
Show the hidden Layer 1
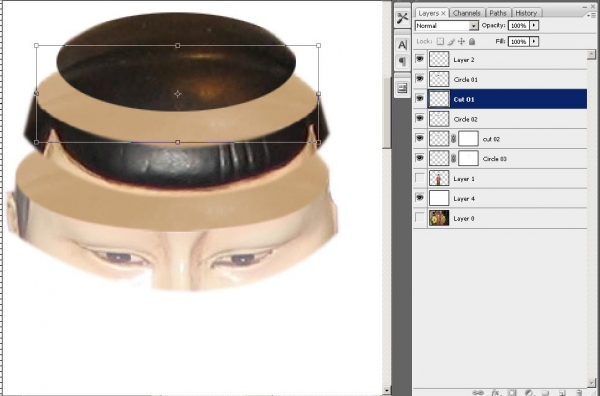coord(420,178)
